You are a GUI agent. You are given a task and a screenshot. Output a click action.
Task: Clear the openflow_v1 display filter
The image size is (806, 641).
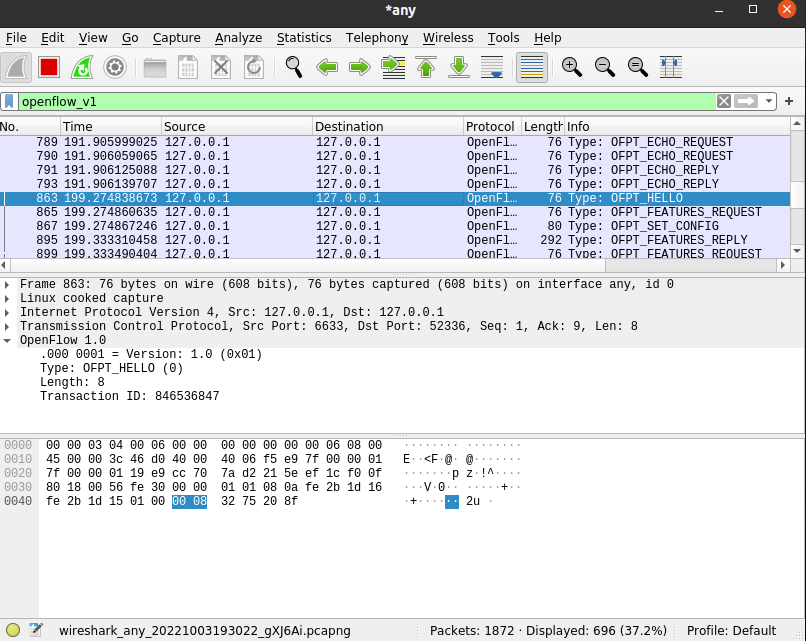click(724, 101)
